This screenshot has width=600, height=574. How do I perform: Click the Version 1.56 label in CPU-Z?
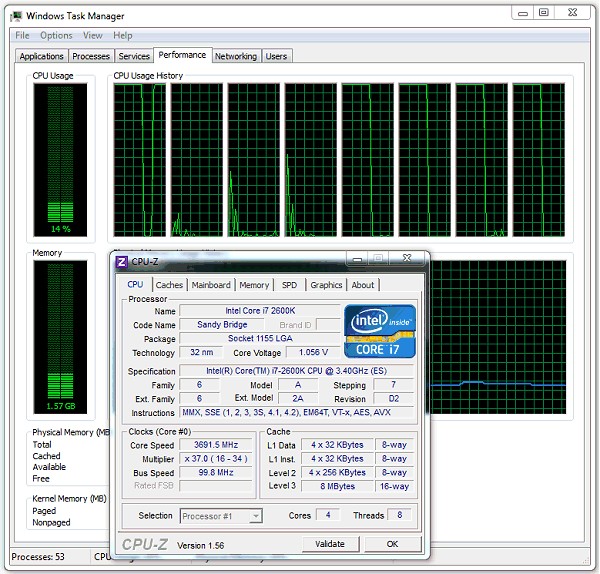[x=201, y=546]
